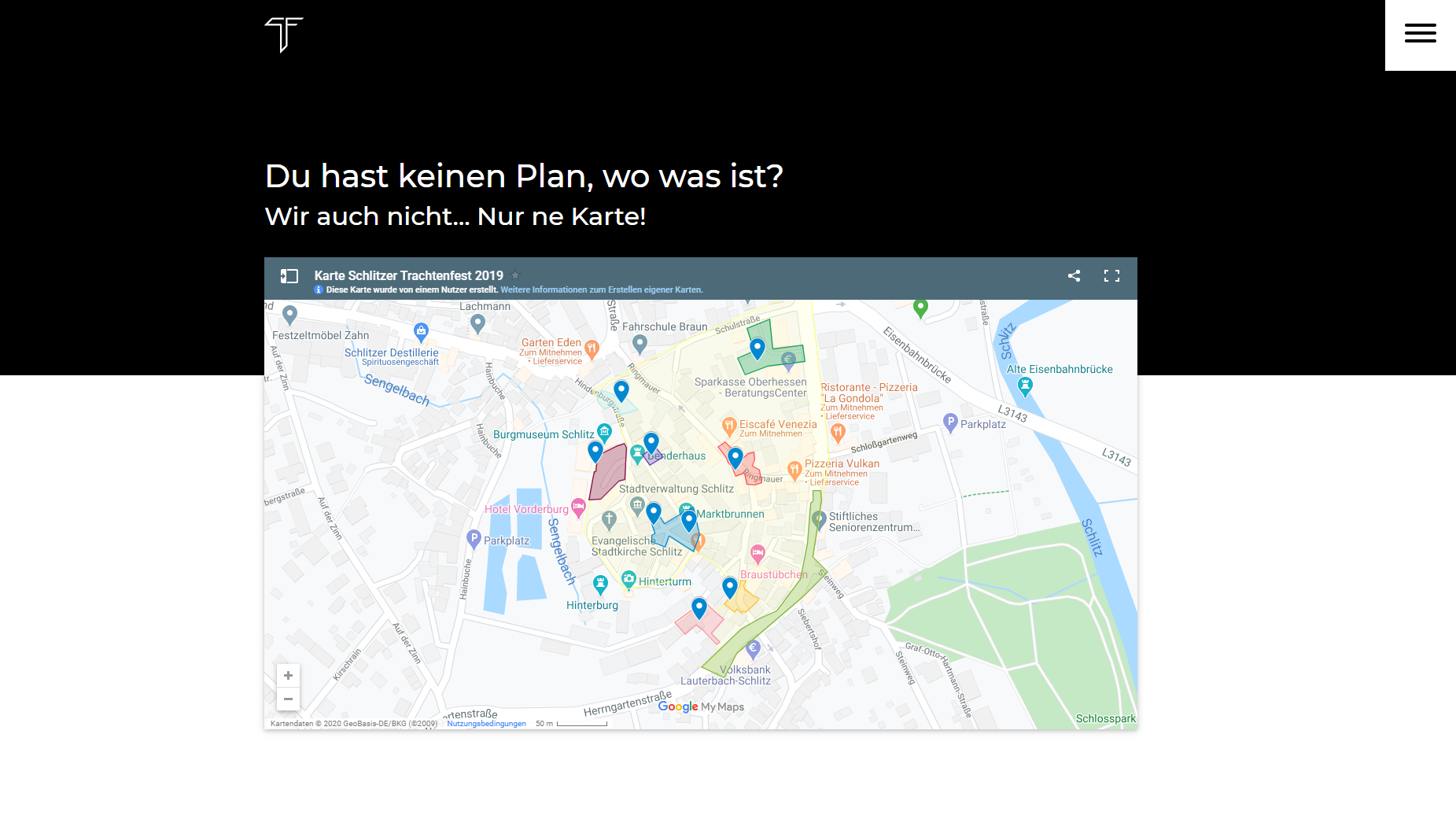This screenshot has height=819, width=1456.
Task: Open Nutzungsbedingungen terms link
Action: click(x=486, y=723)
